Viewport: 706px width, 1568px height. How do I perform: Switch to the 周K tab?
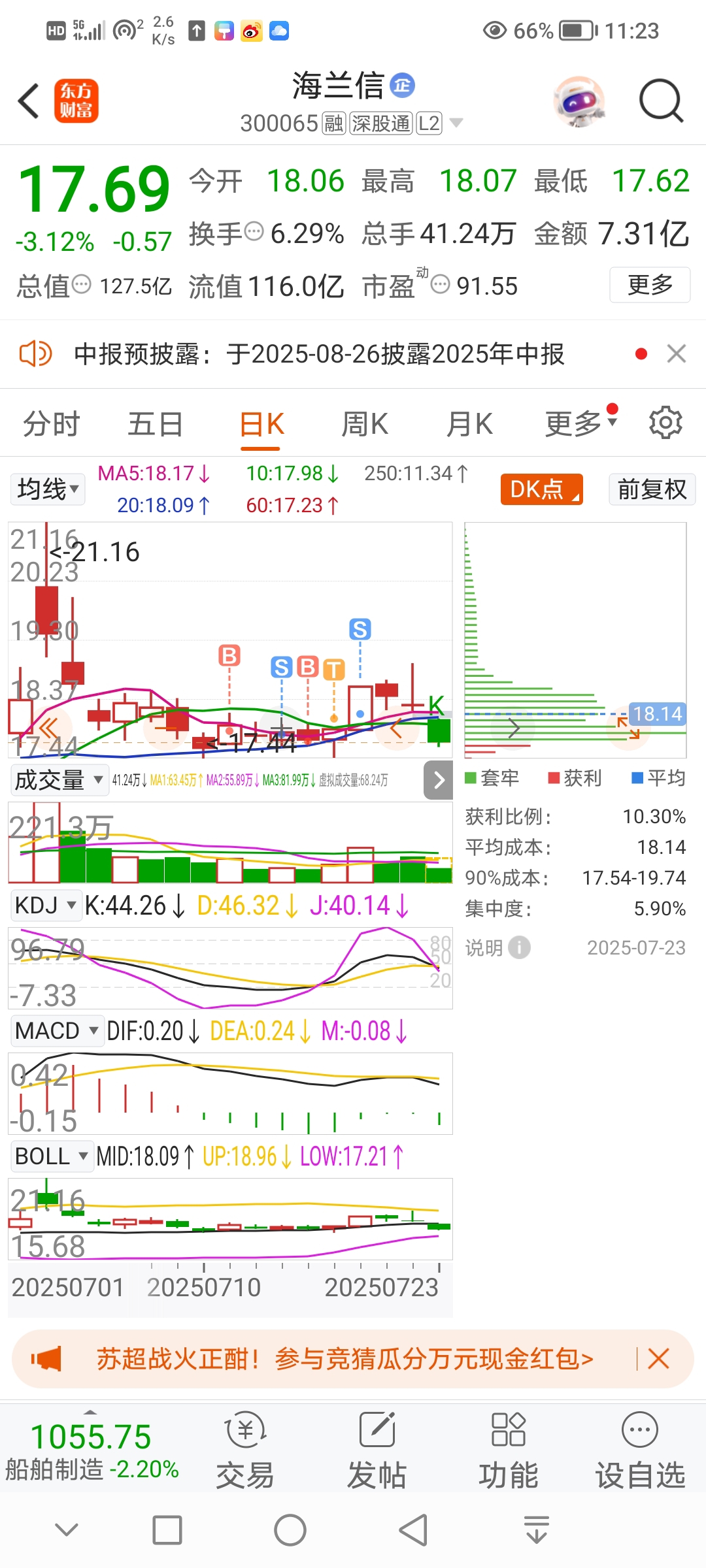(365, 424)
